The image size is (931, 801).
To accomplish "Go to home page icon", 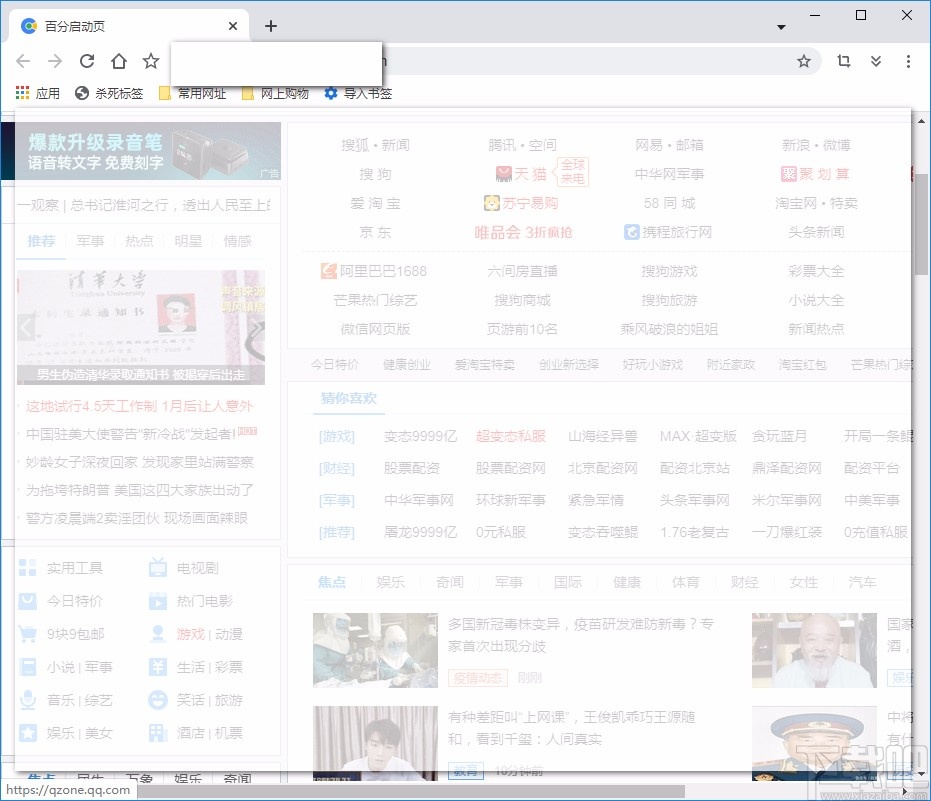I will (x=119, y=61).
